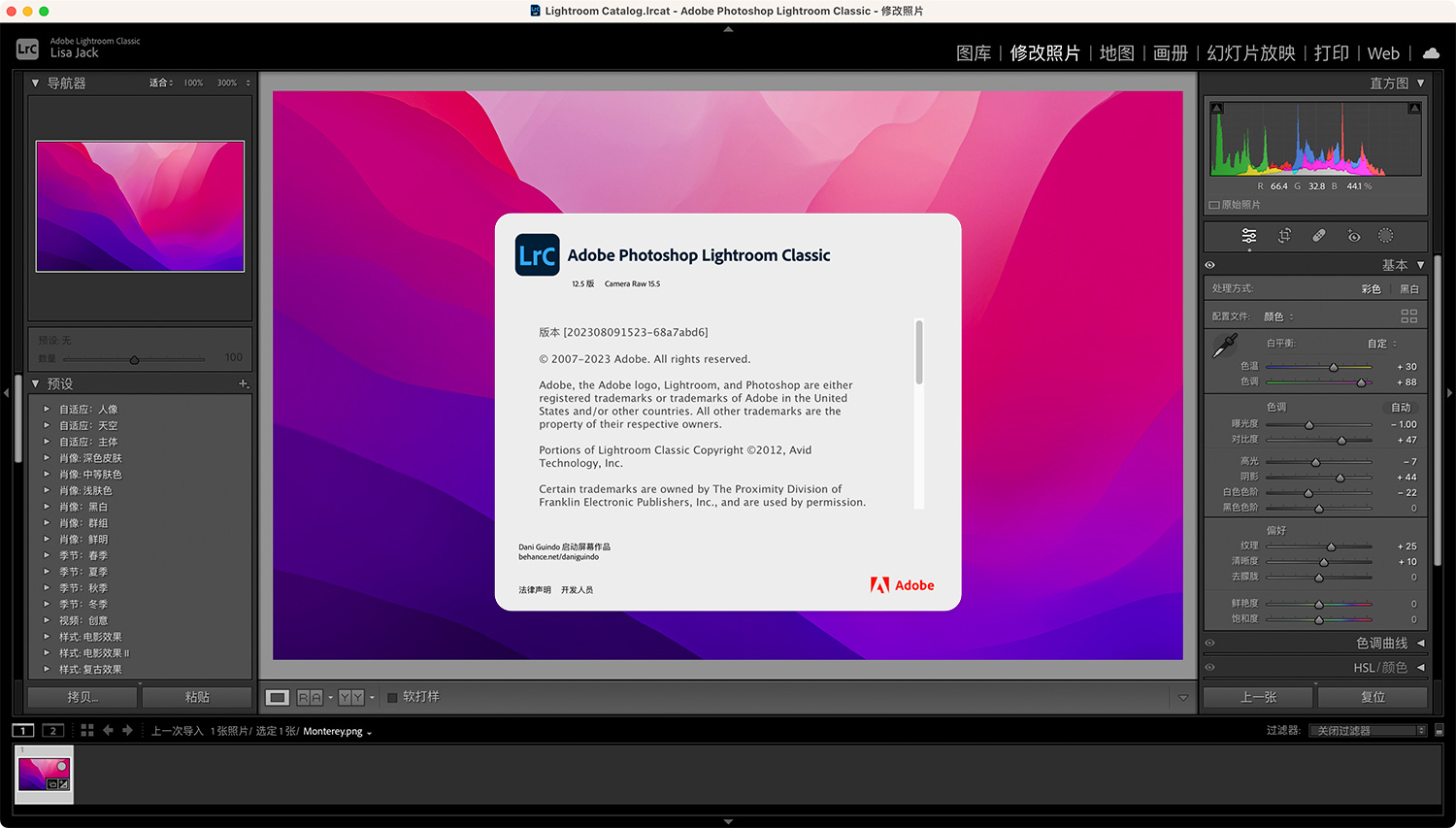Image resolution: width=1456 pixels, height=828 pixels.
Task: Click the Adobe logo in About dialog
Action: coord(903,585)
